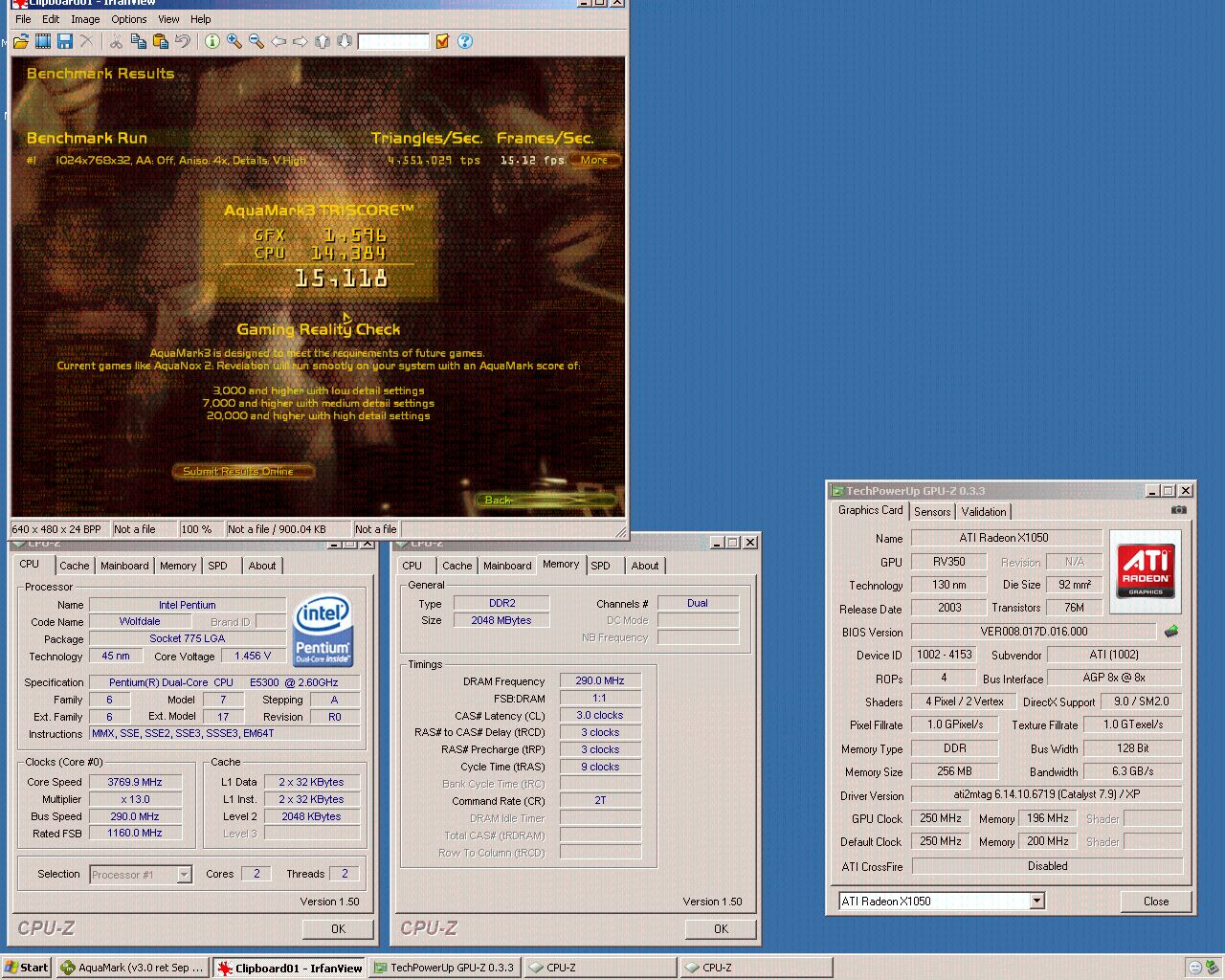Click the IrfanView Copy icon
This screenshot has height=980, width=1225.
(x=138, y=41)
